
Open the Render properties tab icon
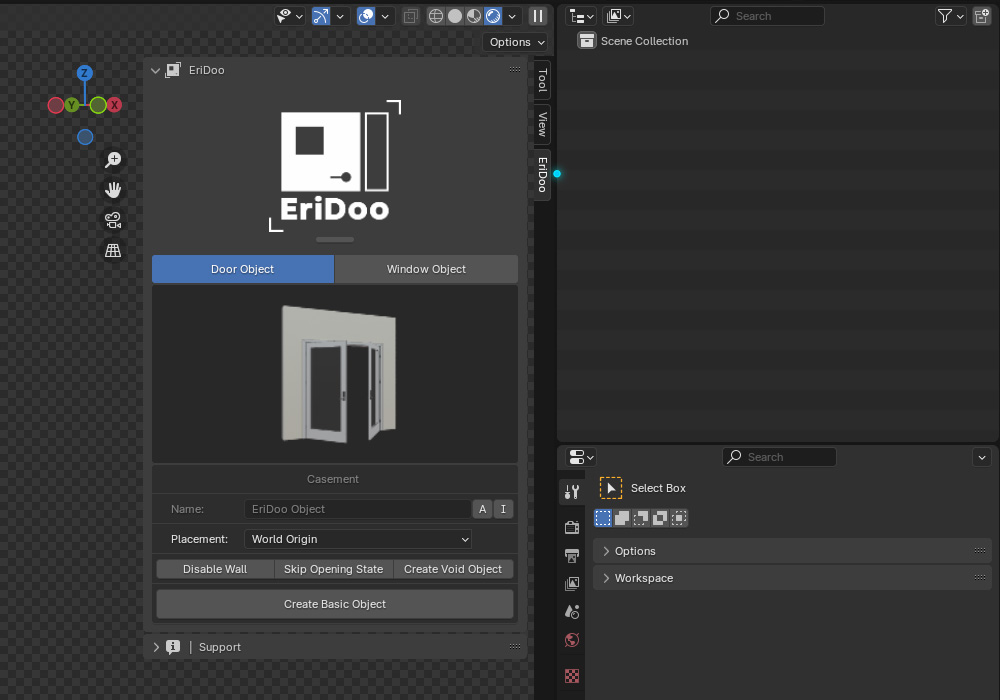pos(572,527)
